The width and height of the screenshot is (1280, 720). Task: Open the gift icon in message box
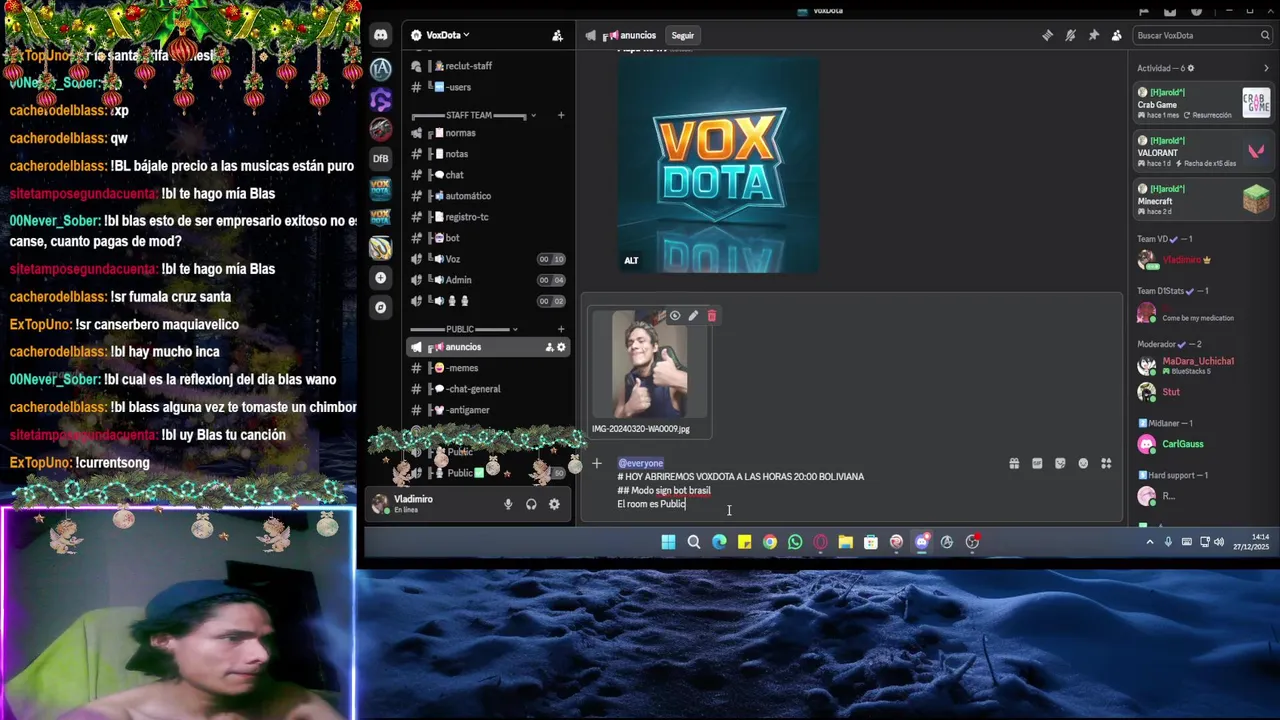coord(1014,463)
